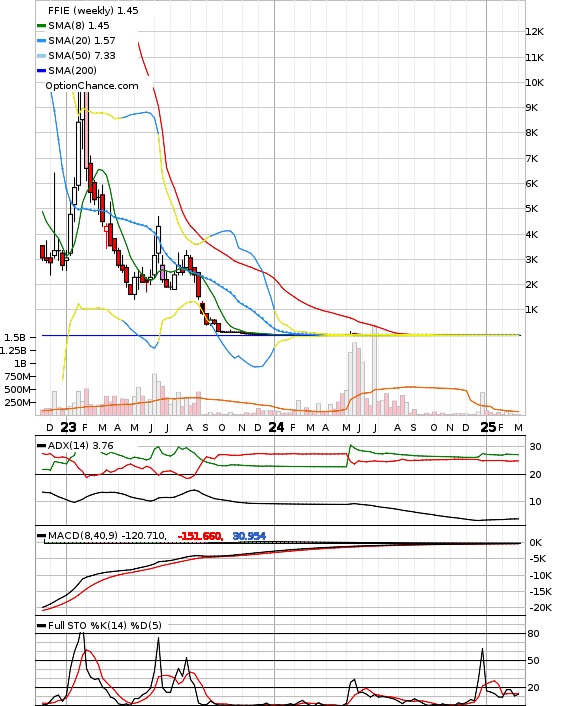566x706 pixels.
Task: Click the red MACD value -151.660
Action: (200, 536)
